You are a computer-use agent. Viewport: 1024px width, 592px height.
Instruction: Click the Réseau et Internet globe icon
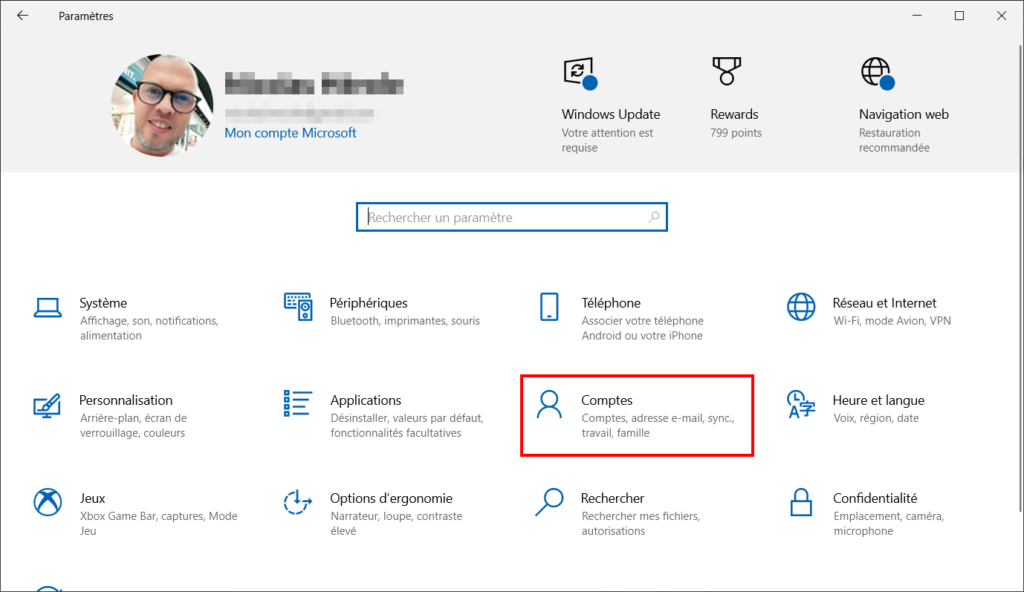(801, 306)
